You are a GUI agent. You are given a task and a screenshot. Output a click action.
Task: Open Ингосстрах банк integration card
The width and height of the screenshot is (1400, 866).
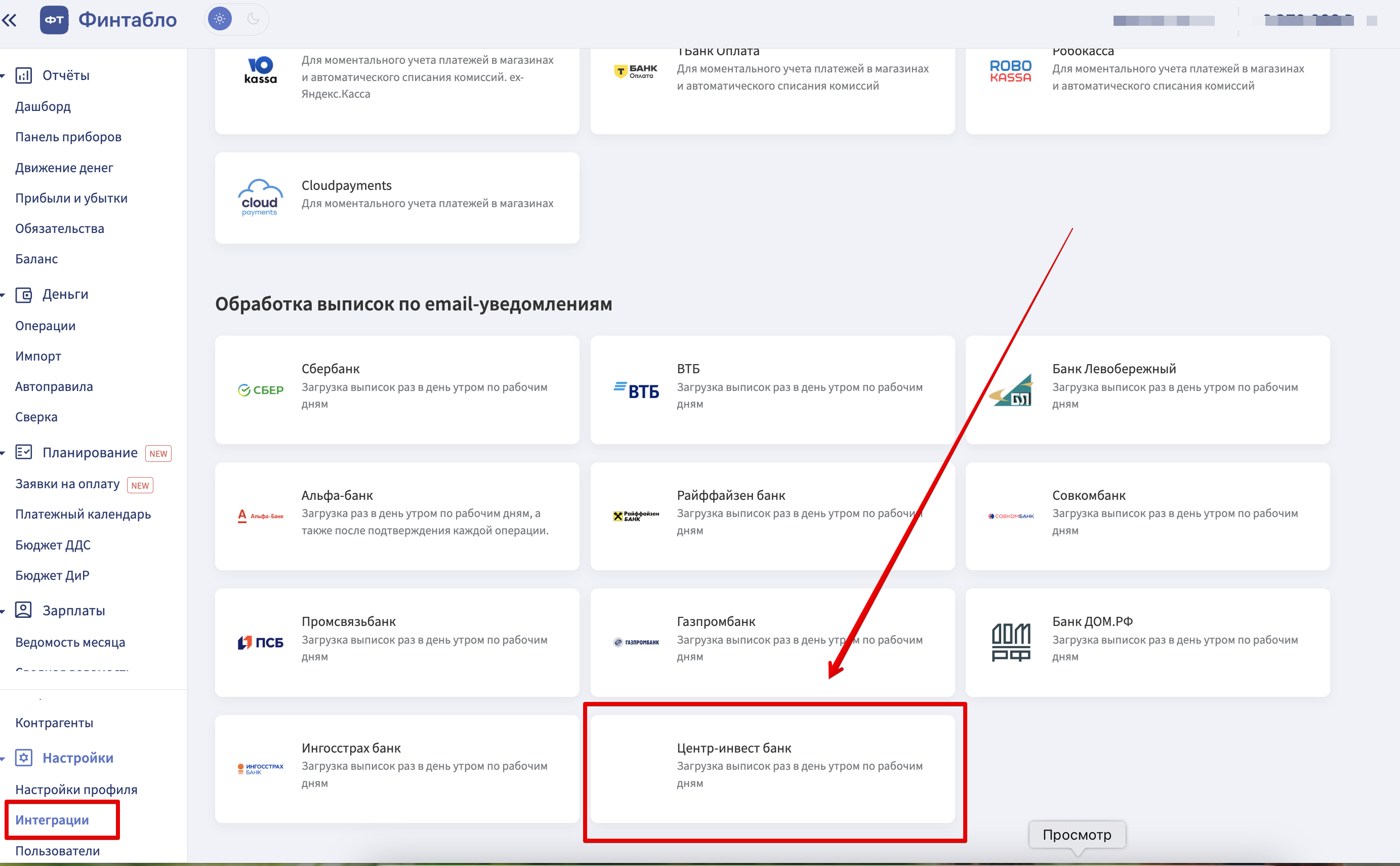pyautogui.click(x=397, y=769)
